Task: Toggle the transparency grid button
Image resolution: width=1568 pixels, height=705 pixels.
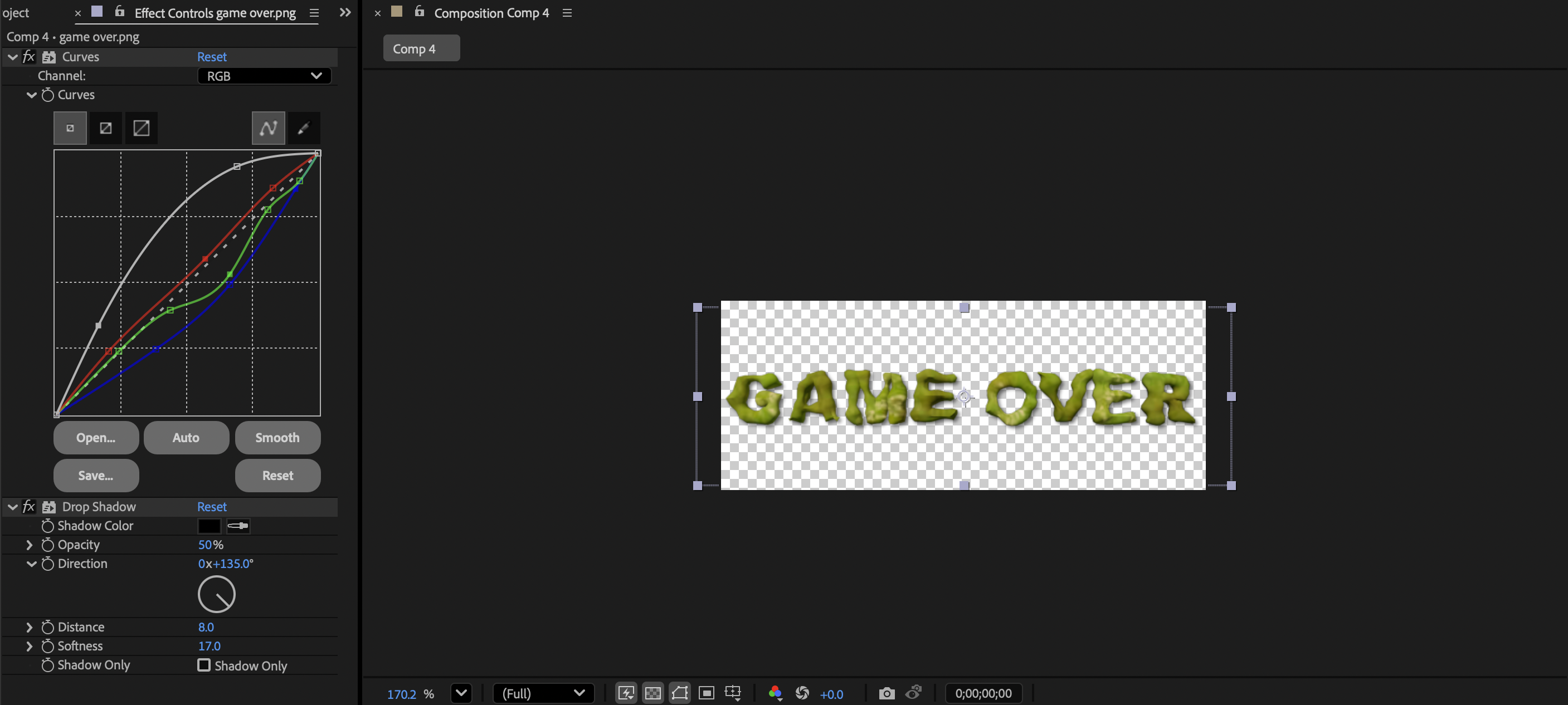Action: tap(652, 693)
